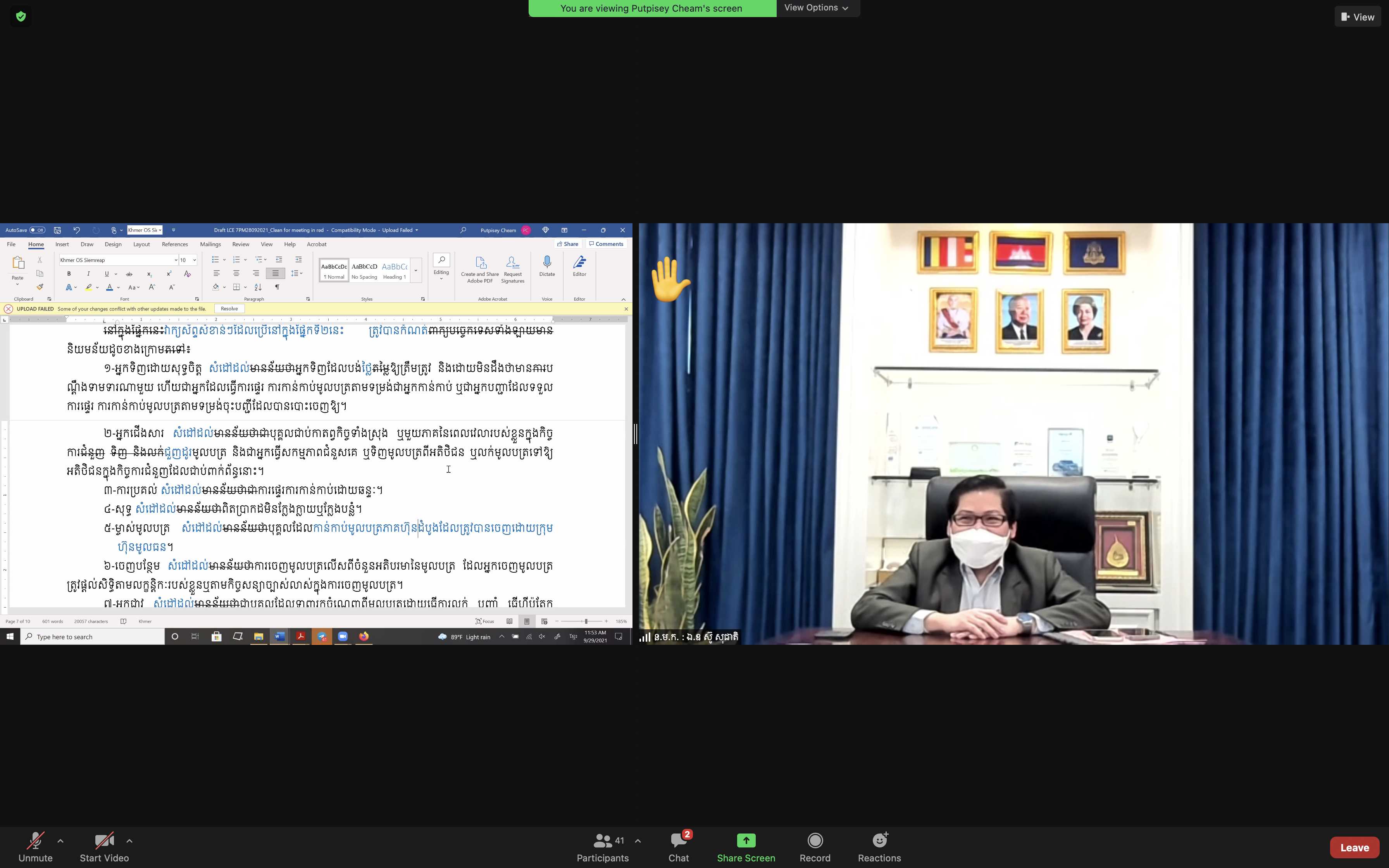
Task: Switch to the References tab
Action: click(x=174, y=244)
